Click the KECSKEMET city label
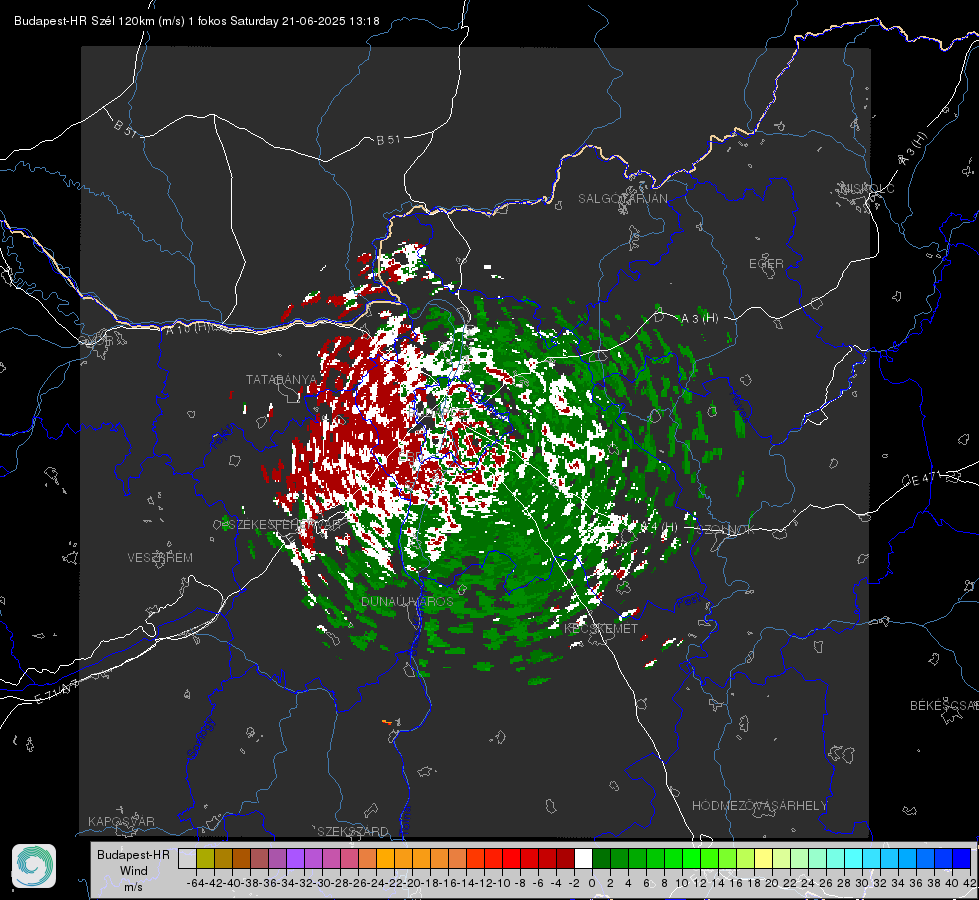979x900 pixels. point(601,628)
